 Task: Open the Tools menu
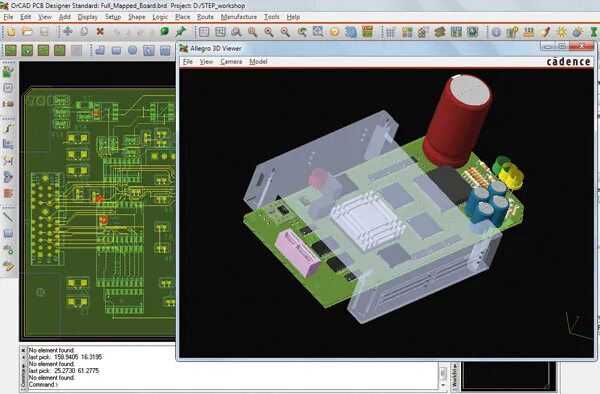click(x=272, y=17)
